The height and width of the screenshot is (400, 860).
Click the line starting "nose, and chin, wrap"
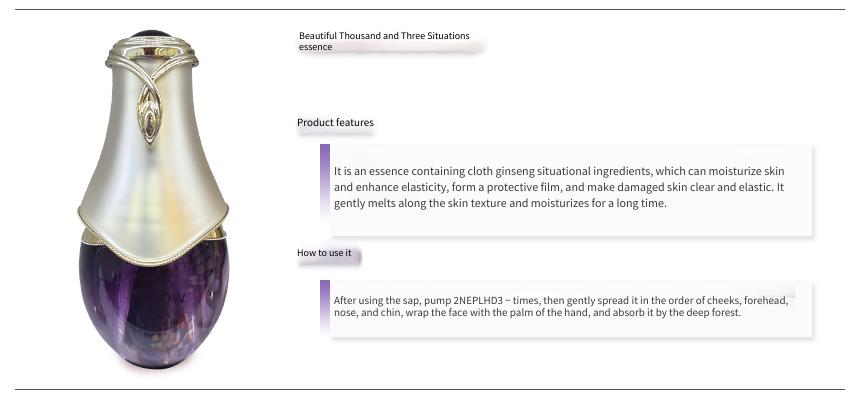coord(538,313)
